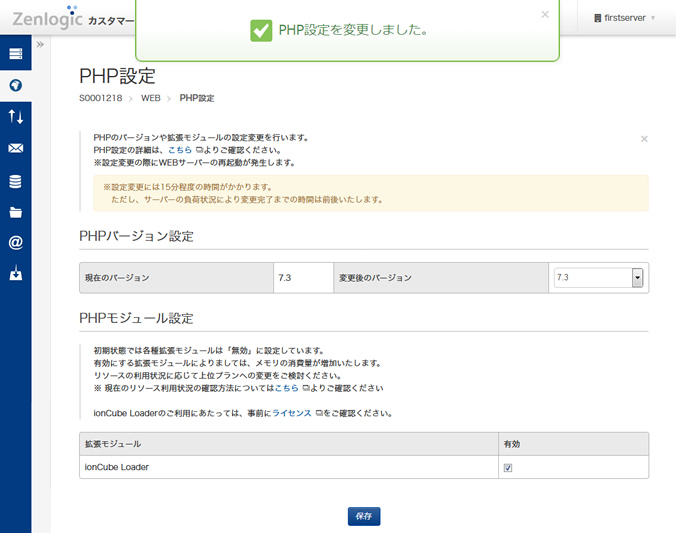Click the PHPバージョン設定 section heading
The image size is (676, 533).
136,236
